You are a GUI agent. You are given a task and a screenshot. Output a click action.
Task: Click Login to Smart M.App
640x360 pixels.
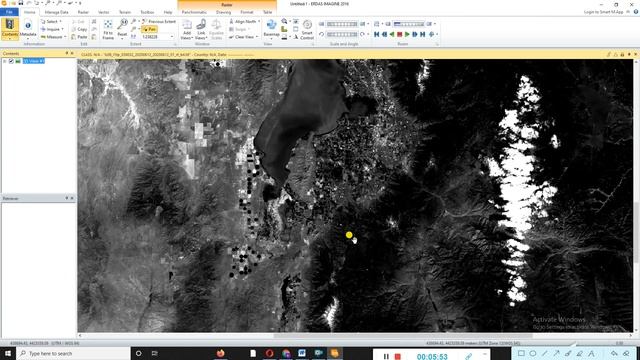coord(603,12)
